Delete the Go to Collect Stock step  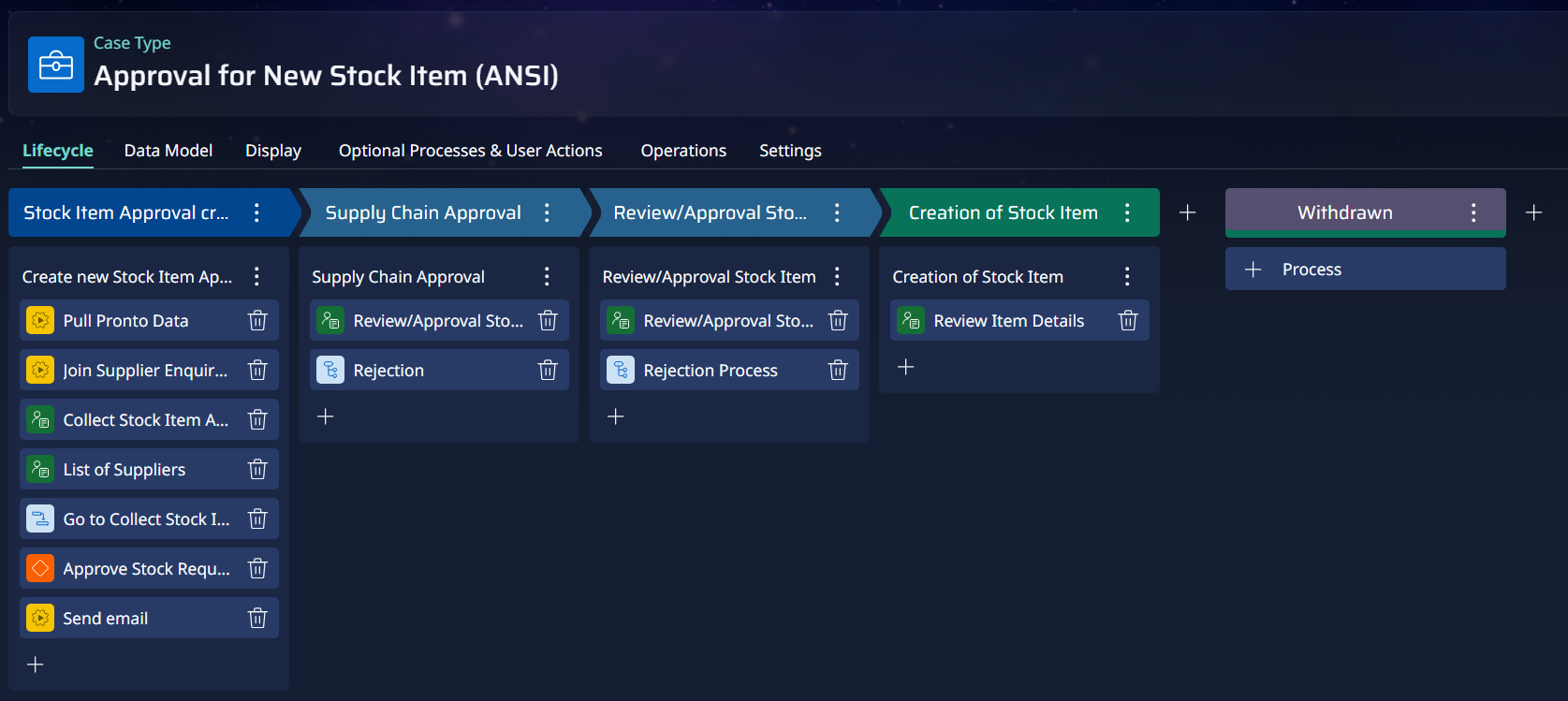(257, 519)
